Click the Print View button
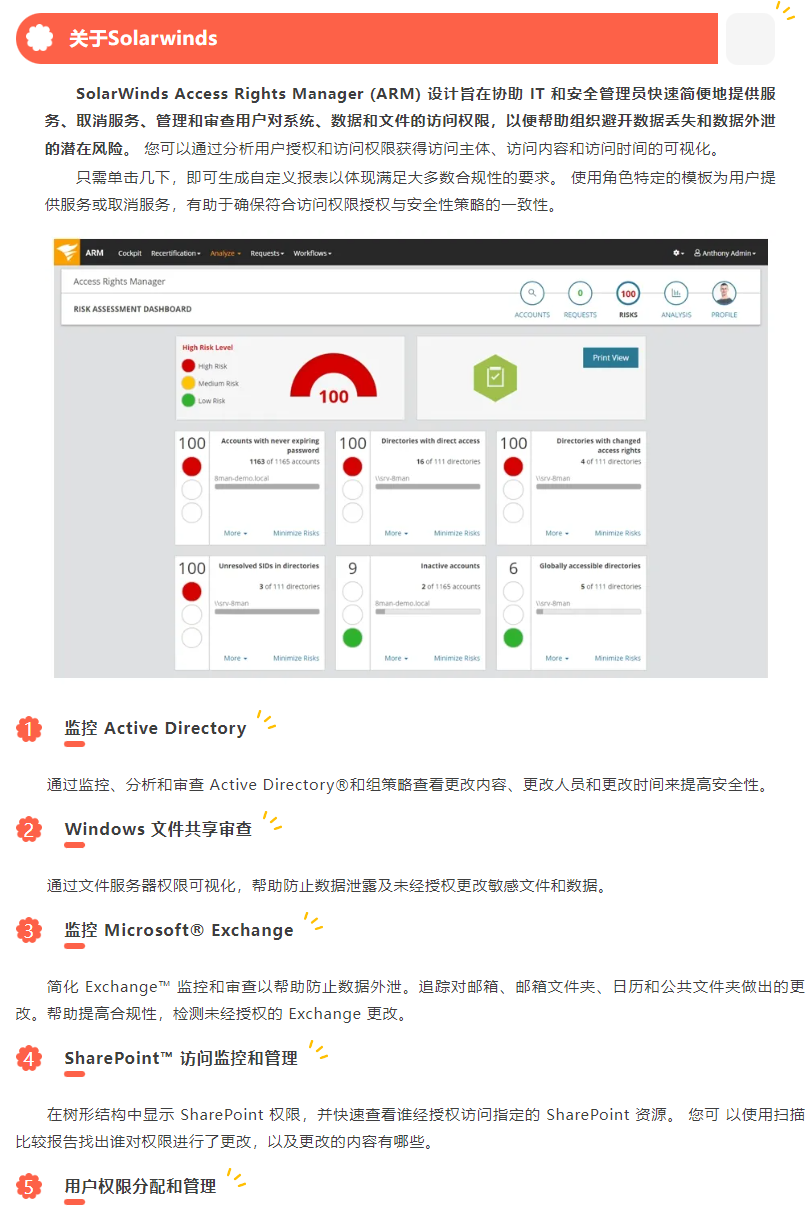Image resolution: width=812 pixels, height=1209 pixels. click(x=610, y=357)
